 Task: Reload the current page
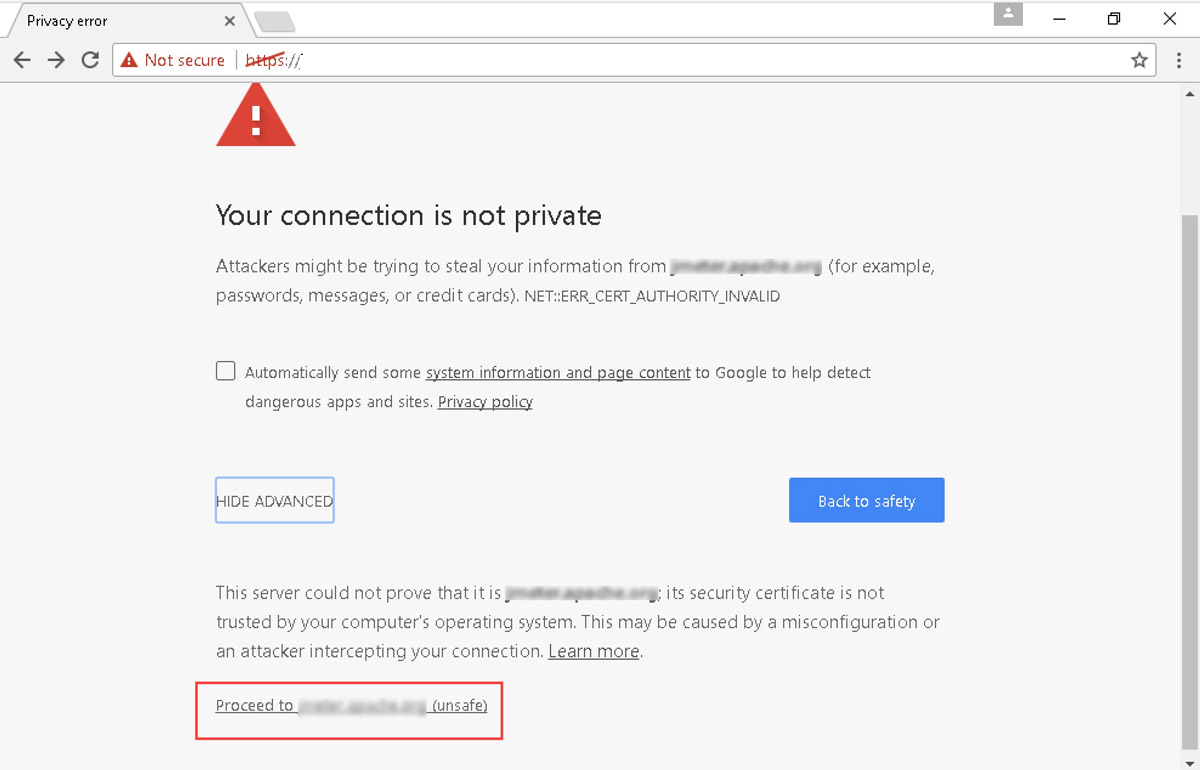[90, 59]
